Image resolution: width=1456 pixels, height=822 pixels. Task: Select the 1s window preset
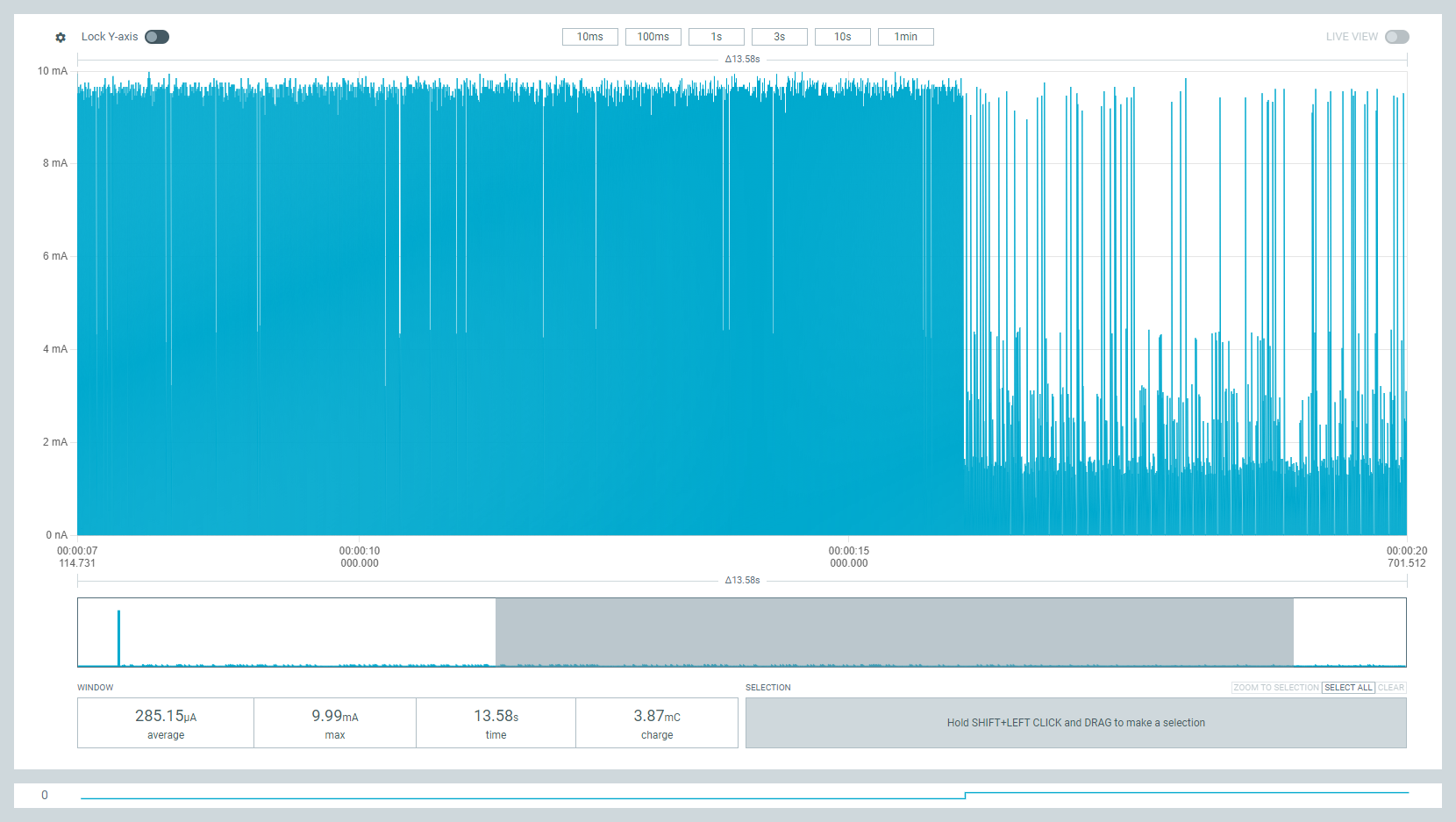point(716,37)
